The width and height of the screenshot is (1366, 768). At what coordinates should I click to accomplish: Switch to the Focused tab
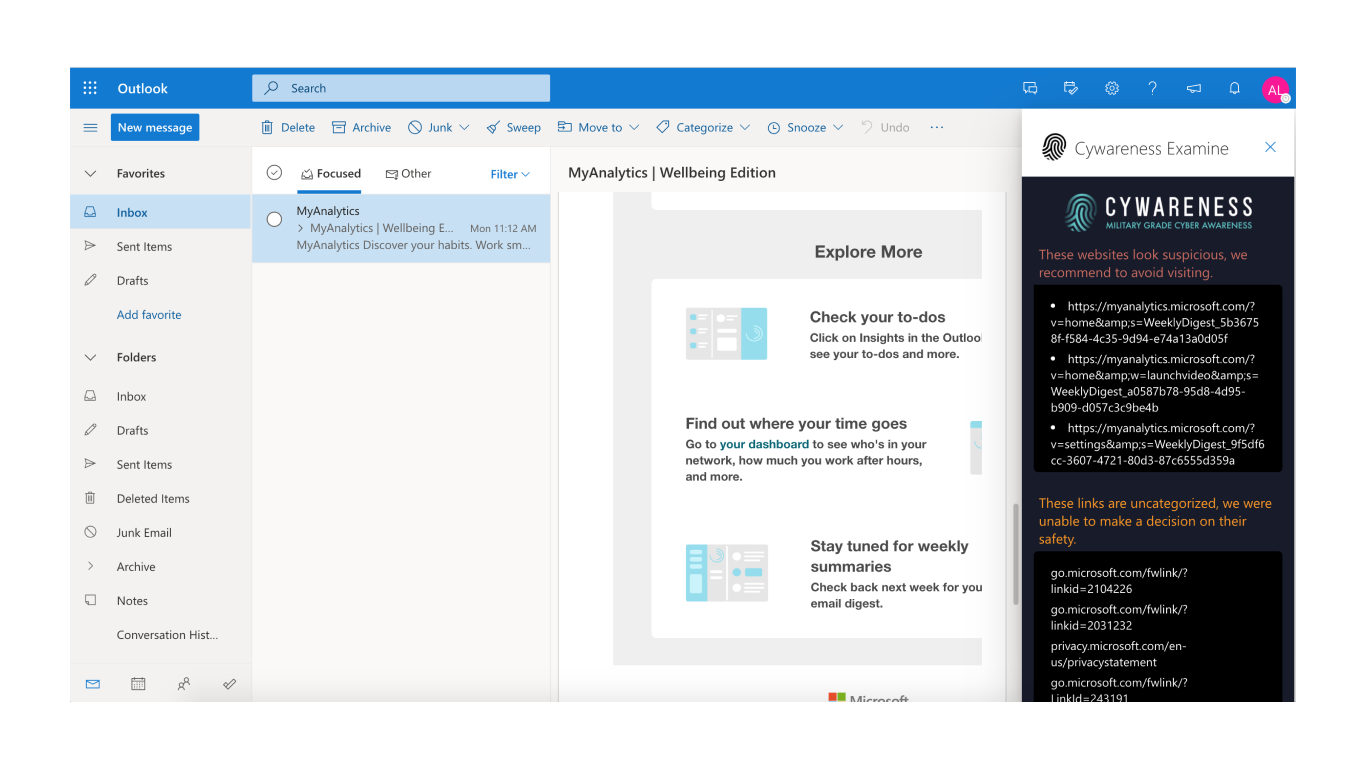pos(331,174)
